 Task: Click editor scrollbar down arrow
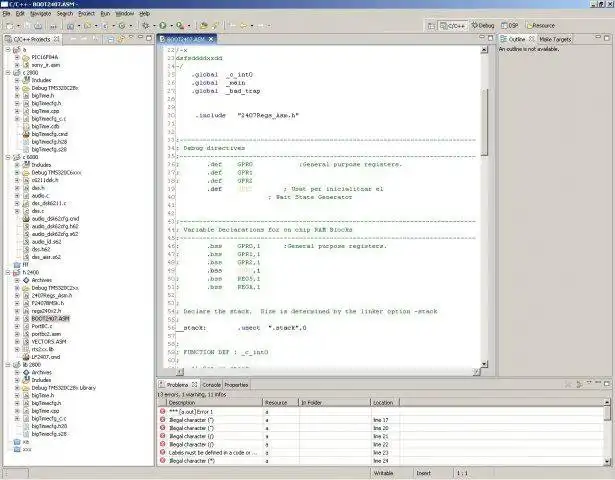tap(484, 364)
